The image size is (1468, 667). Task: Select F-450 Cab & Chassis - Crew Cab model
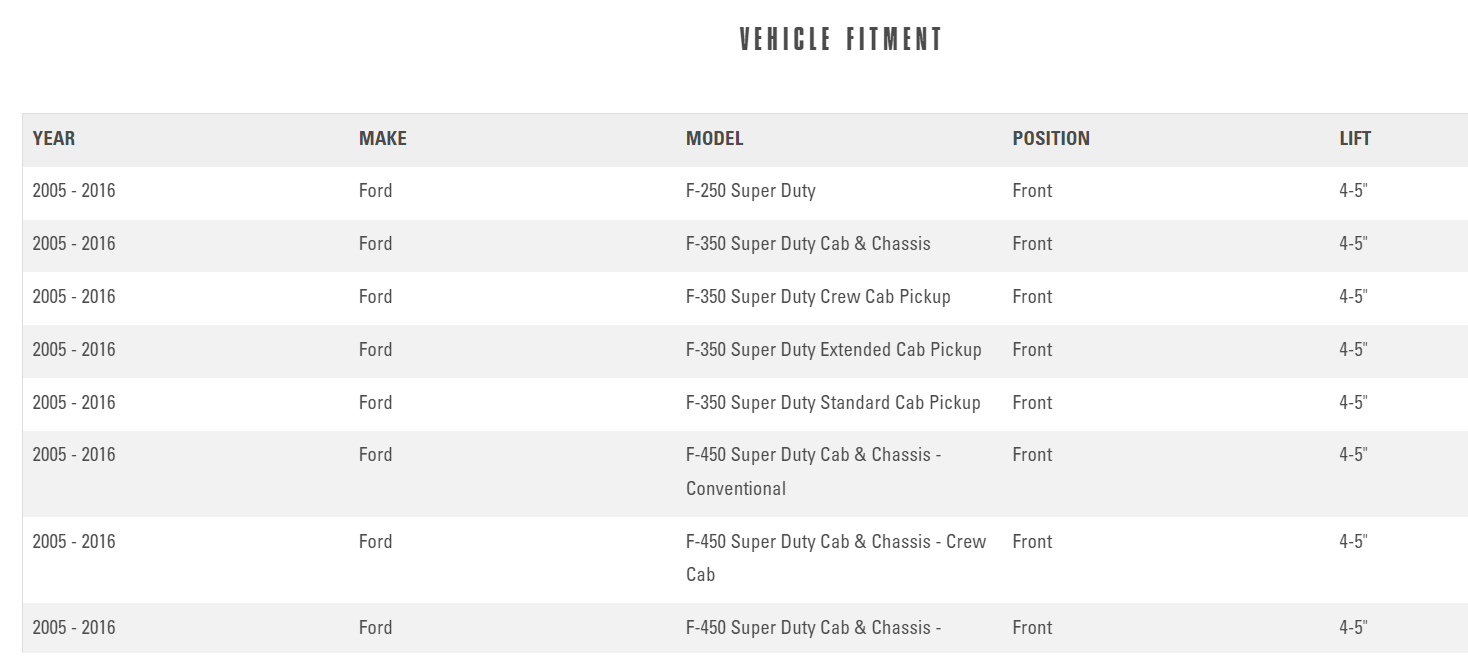[x=835, y=558]
